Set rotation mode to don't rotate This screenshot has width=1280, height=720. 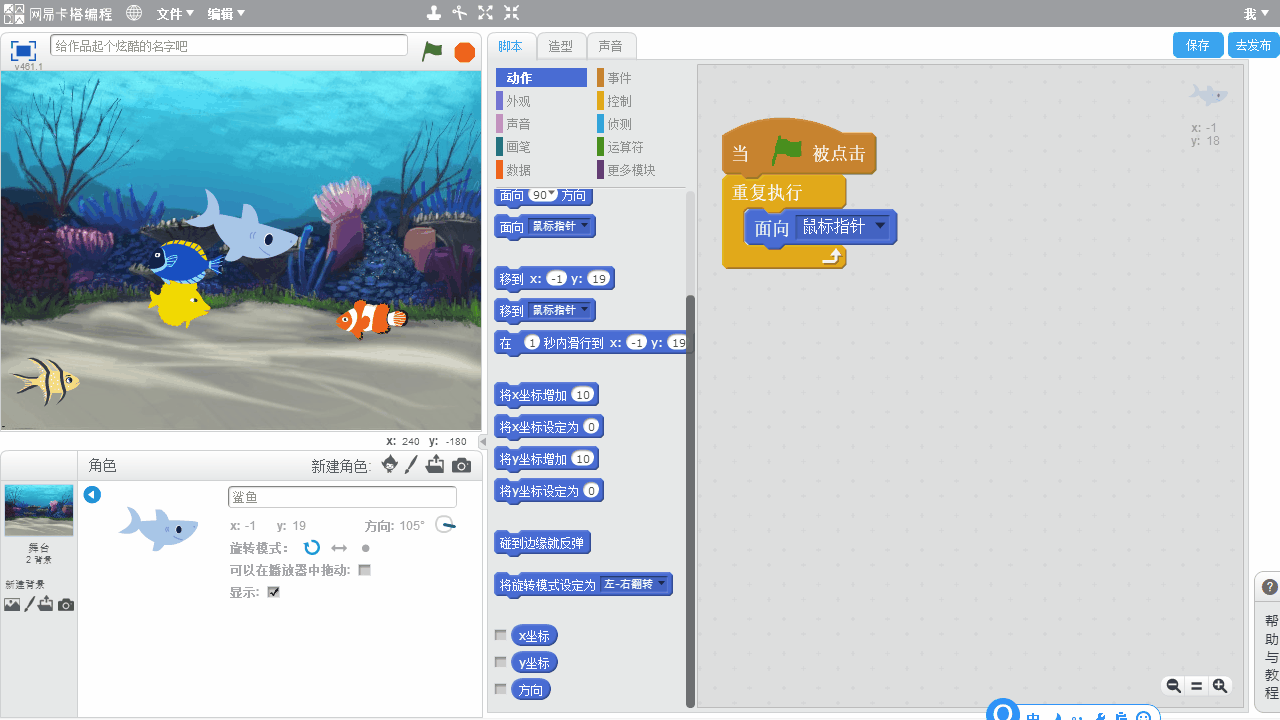[366, 548]
